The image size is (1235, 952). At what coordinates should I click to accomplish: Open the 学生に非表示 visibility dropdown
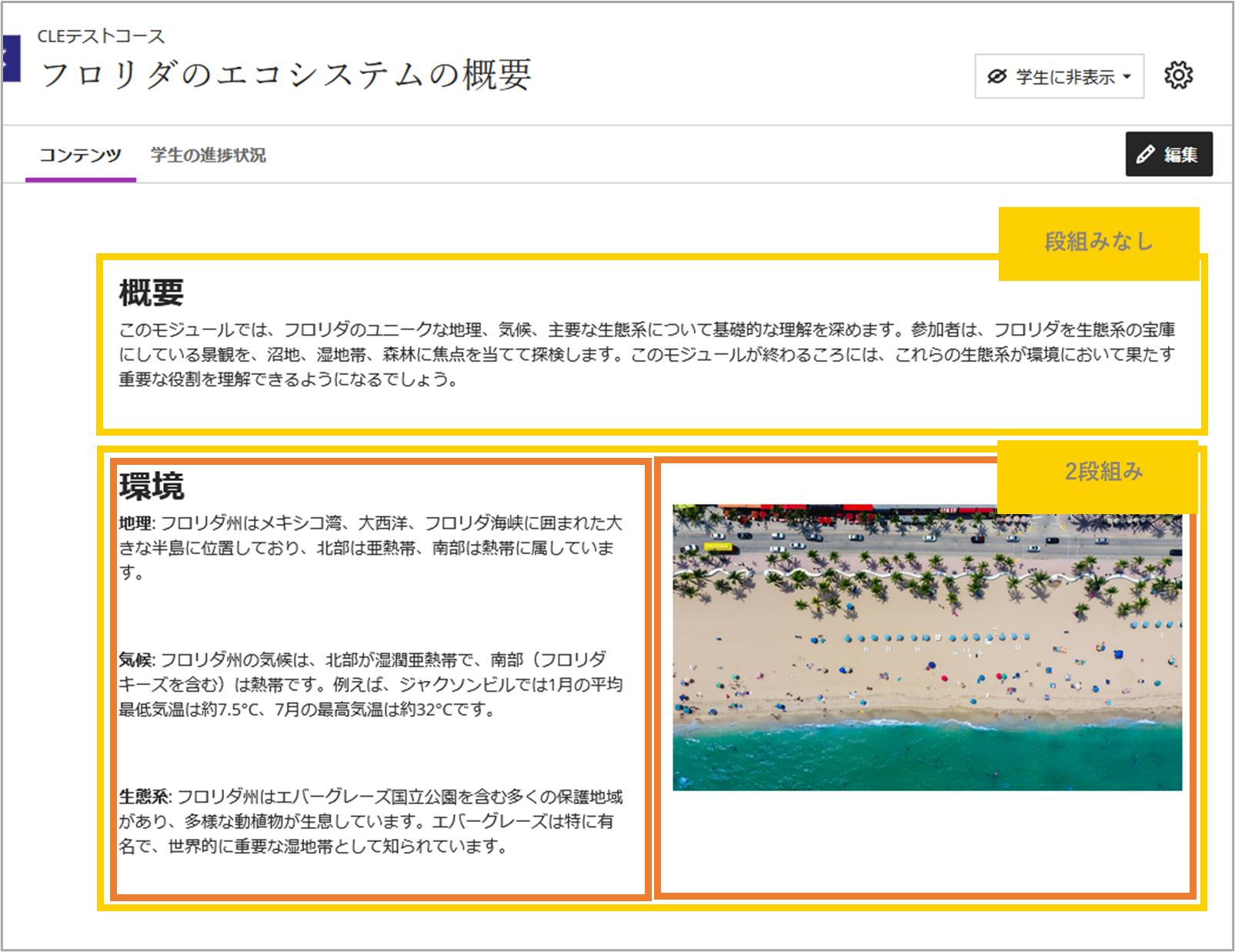pos(1059,76)
